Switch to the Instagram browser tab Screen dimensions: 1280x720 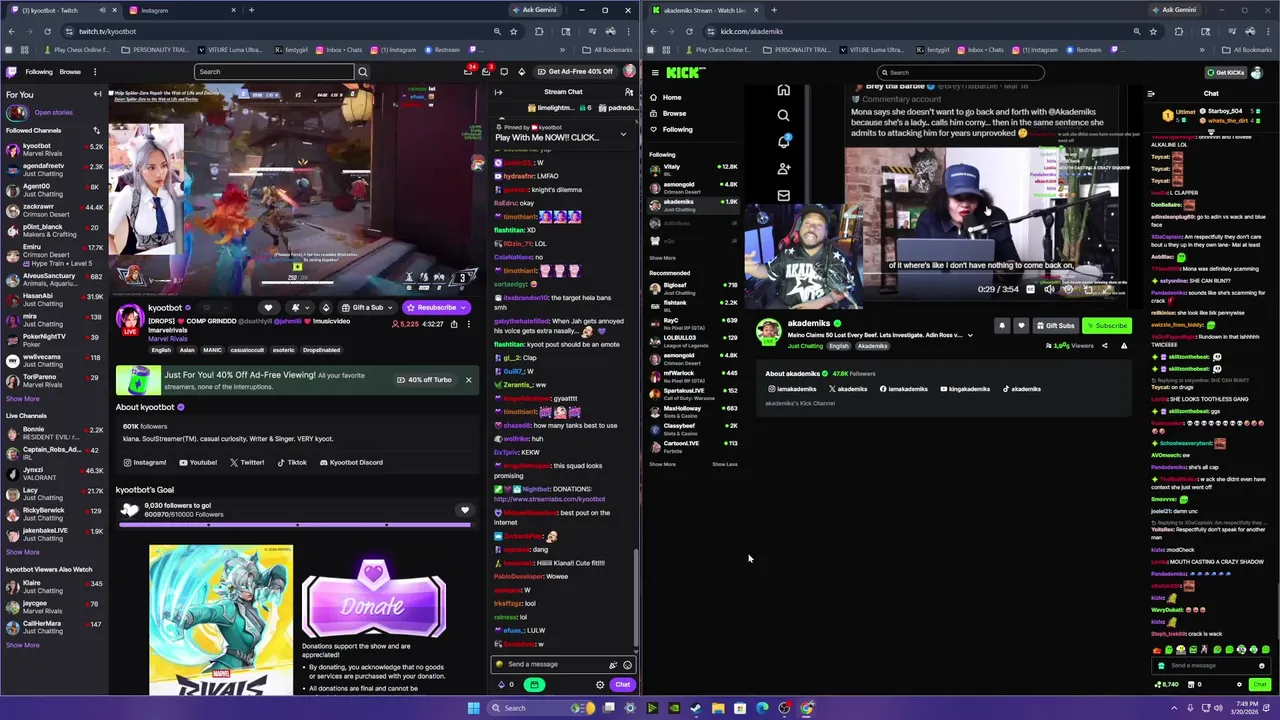tap(181, 10)
